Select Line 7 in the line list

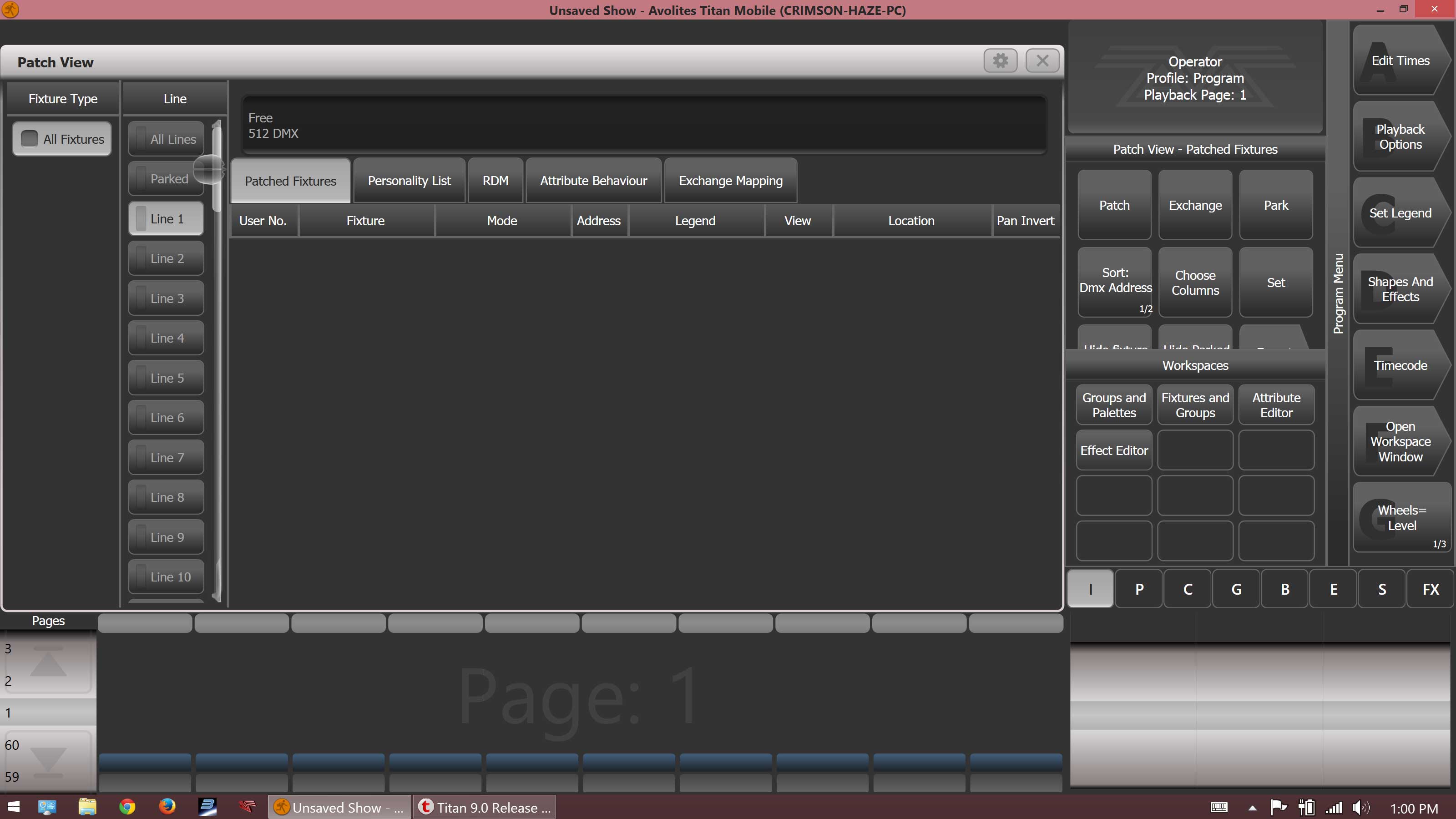pos(166,458)
